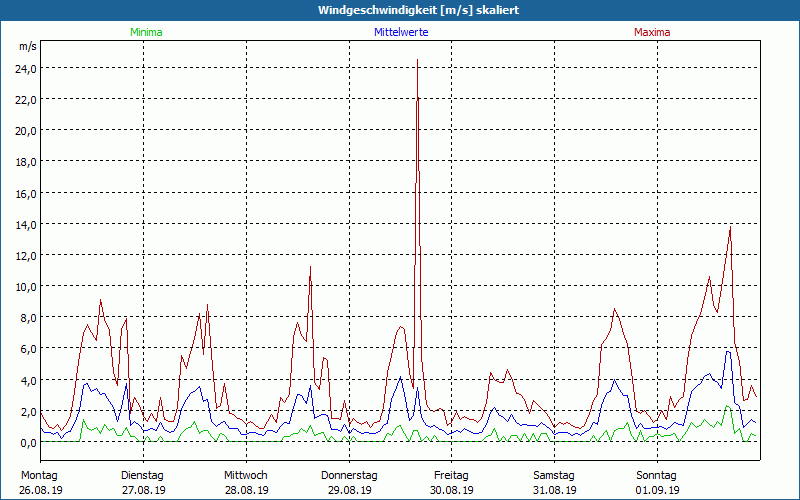This screenshot has width=800, height=500.
Task: Click the 20,0 y-axis tick label
Action: point(25,131)
